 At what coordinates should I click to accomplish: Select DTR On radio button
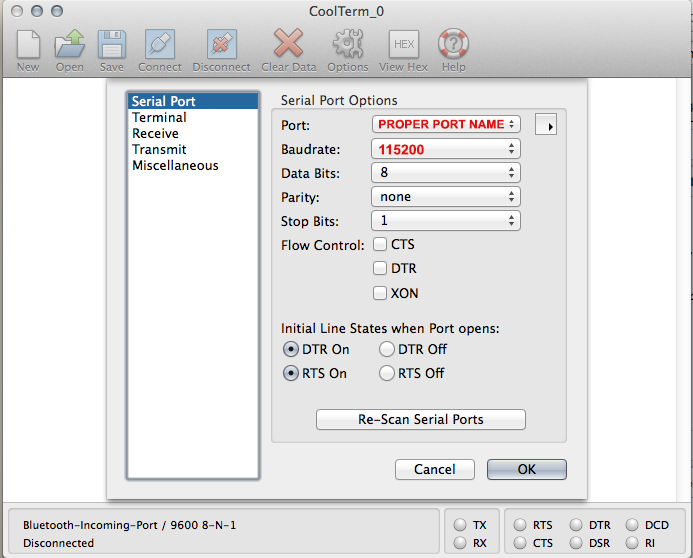click(290, 349)
